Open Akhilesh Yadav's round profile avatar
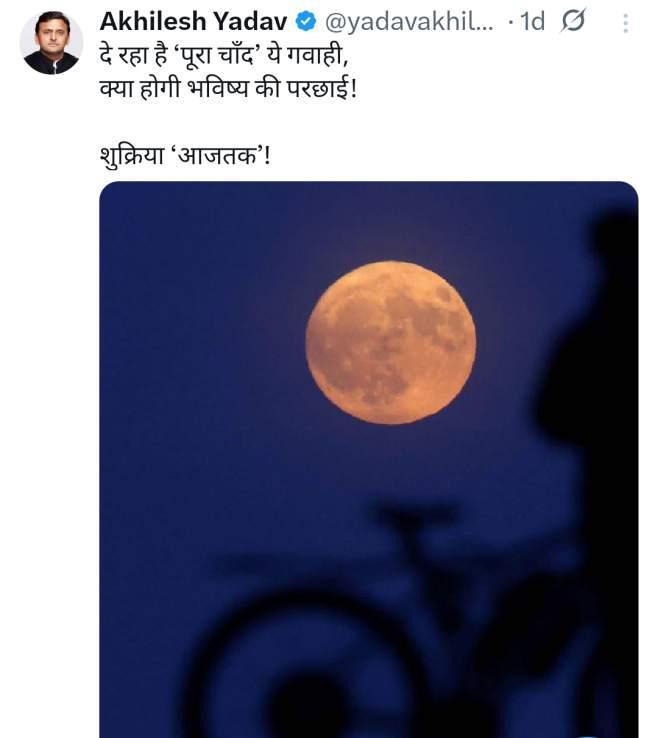The height and width of the screenshot is (738, 658). (x=51, y=43)
